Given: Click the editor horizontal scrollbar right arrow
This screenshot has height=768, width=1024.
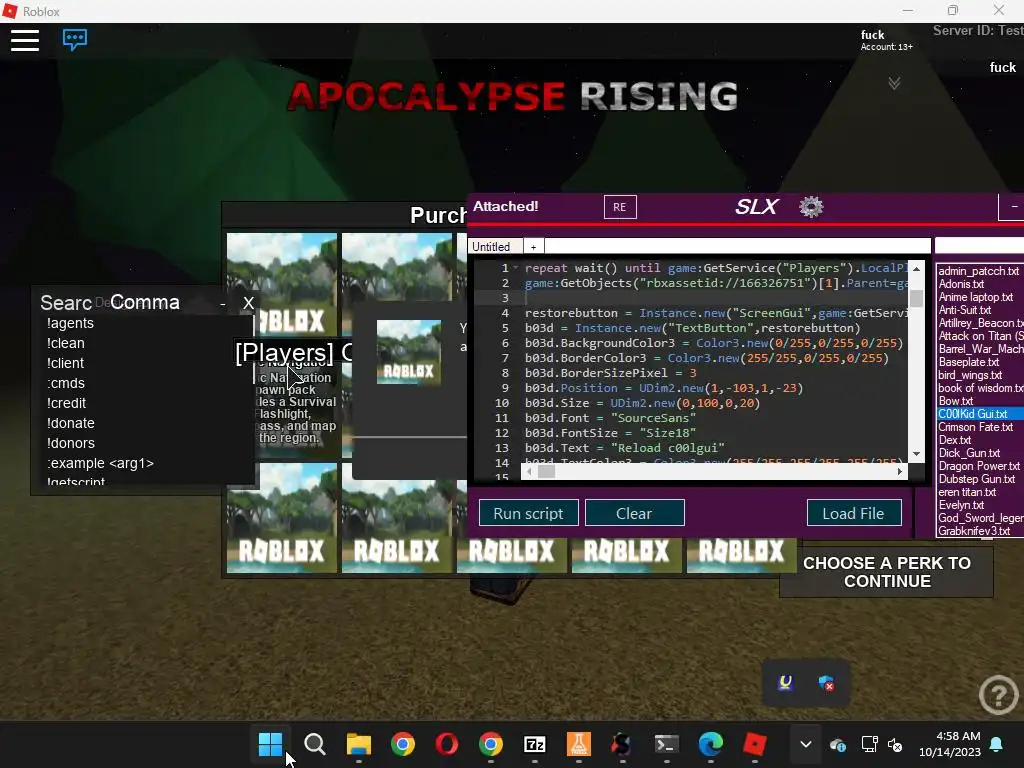Looking at the screenshot, I should click(x=900, y=471).
